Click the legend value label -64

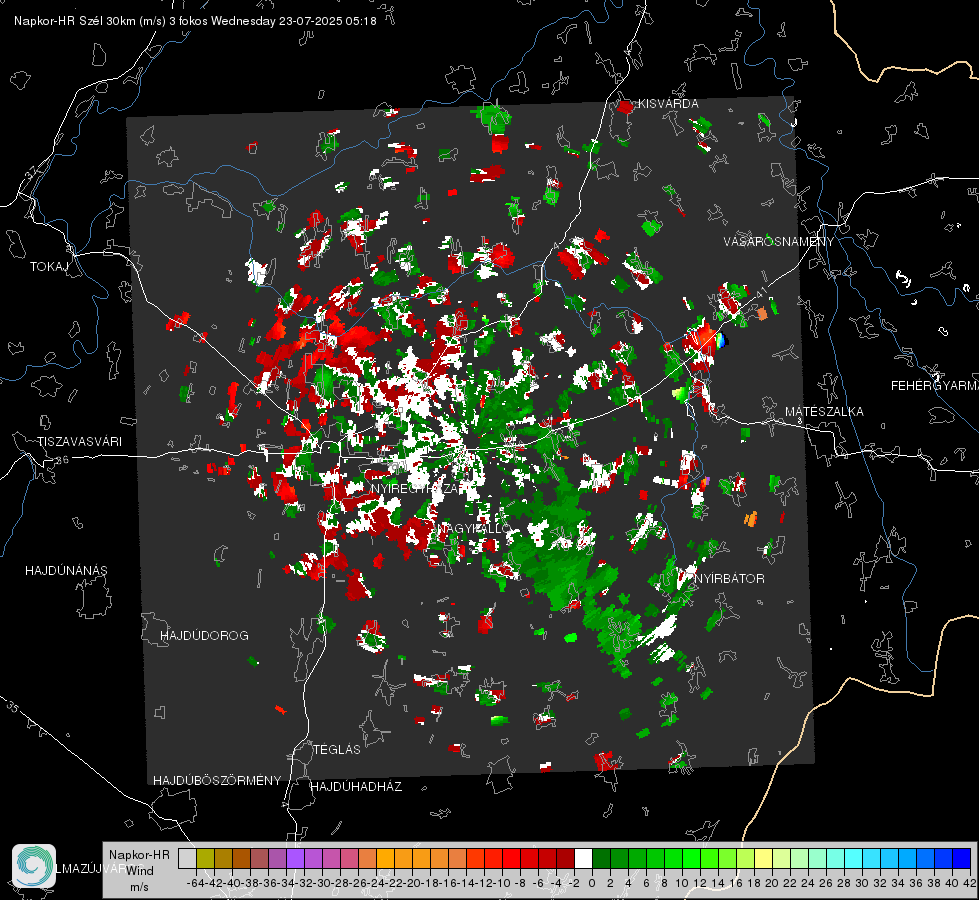click(196, 883)
